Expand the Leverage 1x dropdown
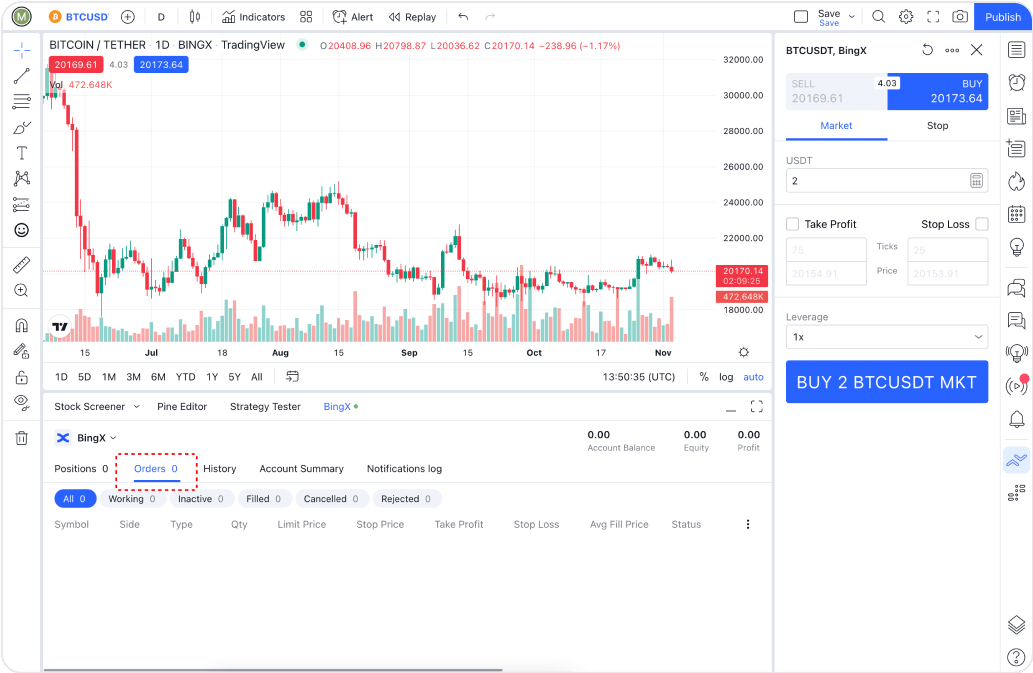The width and height of the screenshot is (1033, 673). click(886, 337)
